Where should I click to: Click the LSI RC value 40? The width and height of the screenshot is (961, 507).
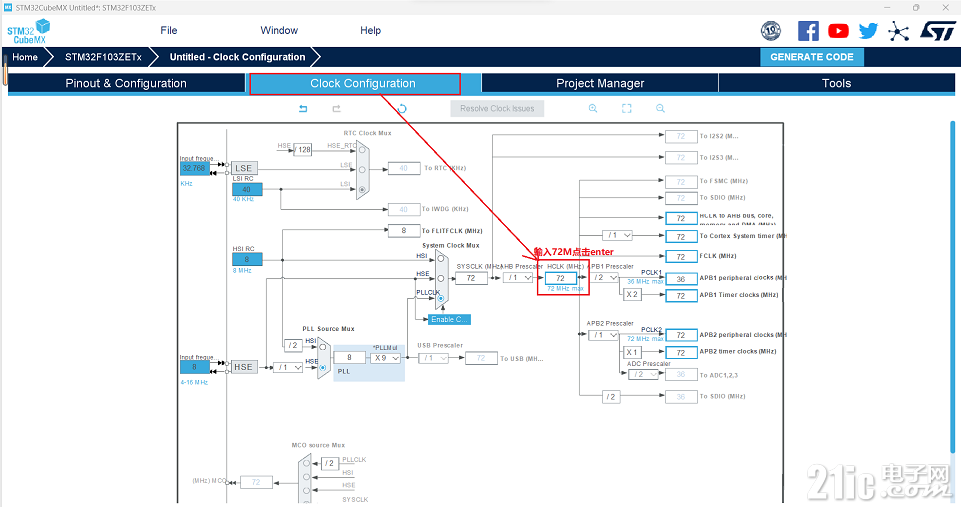[247, 189]
